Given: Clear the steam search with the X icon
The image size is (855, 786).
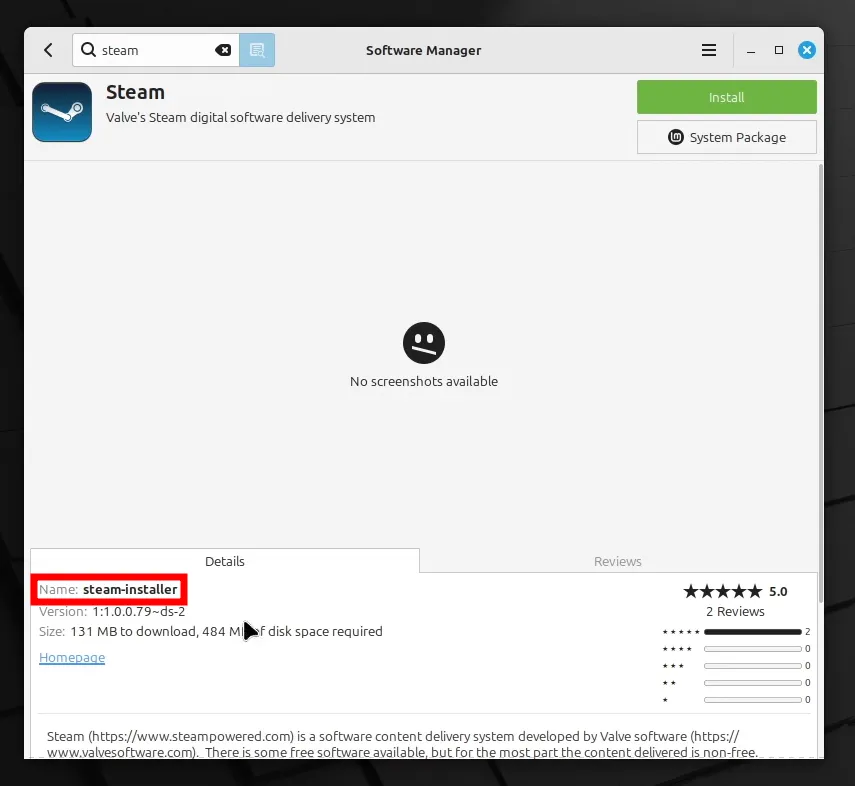Looking at the screenshot, I should tap(222, 49).
